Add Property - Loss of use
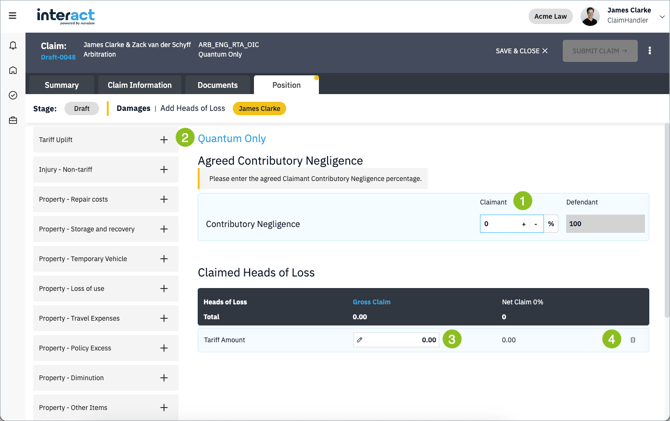 [x=164, y=289]
